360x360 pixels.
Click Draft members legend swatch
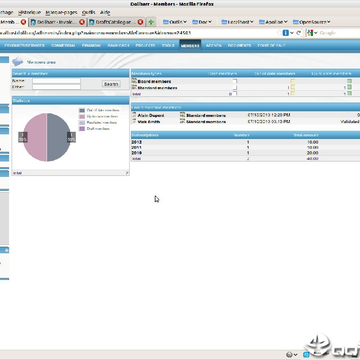(x=82, y=128)
